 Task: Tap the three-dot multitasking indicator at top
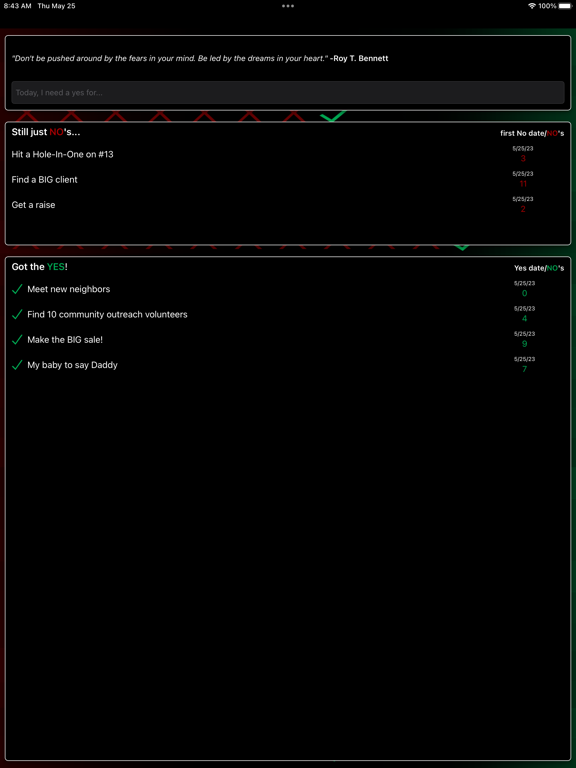click(x=288, y=6)
